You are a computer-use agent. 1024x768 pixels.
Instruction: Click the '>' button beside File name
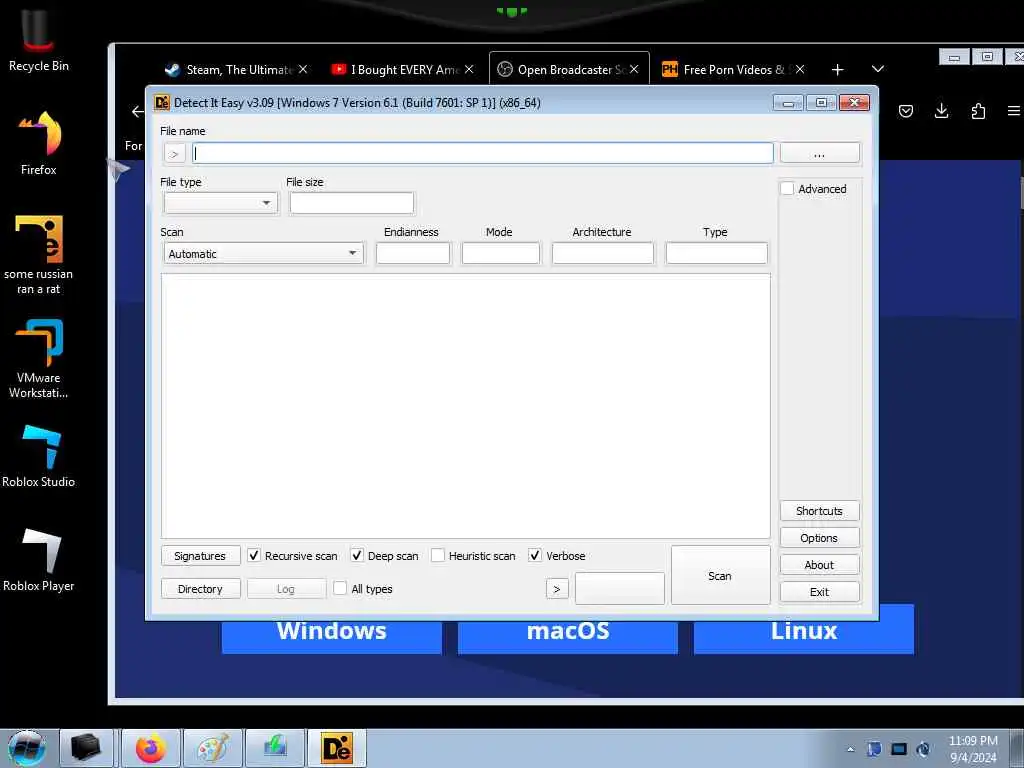[x=174, y=154]
